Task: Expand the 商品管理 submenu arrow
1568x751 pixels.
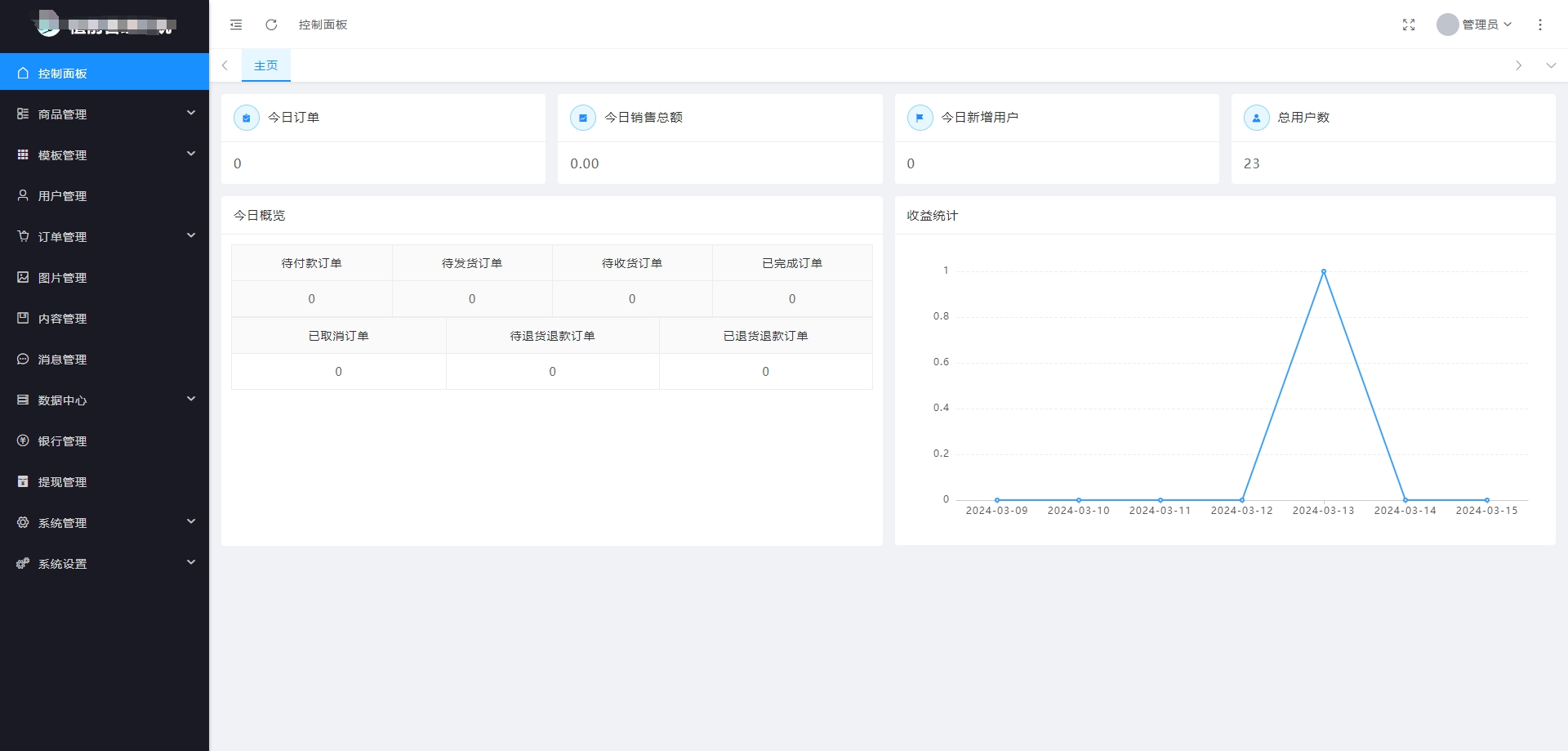Action: coord(191,113)
